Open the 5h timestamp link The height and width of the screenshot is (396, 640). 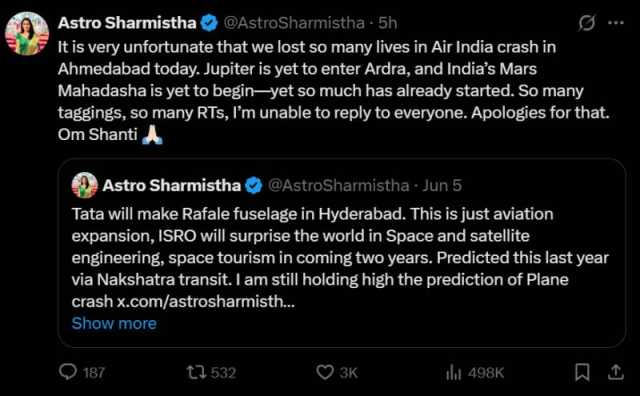point(387,23)
